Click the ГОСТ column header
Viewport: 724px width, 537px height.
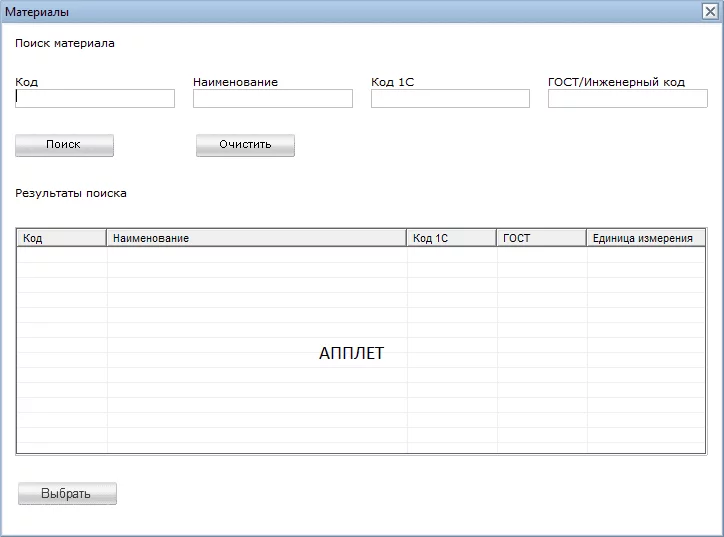(541, 238)
